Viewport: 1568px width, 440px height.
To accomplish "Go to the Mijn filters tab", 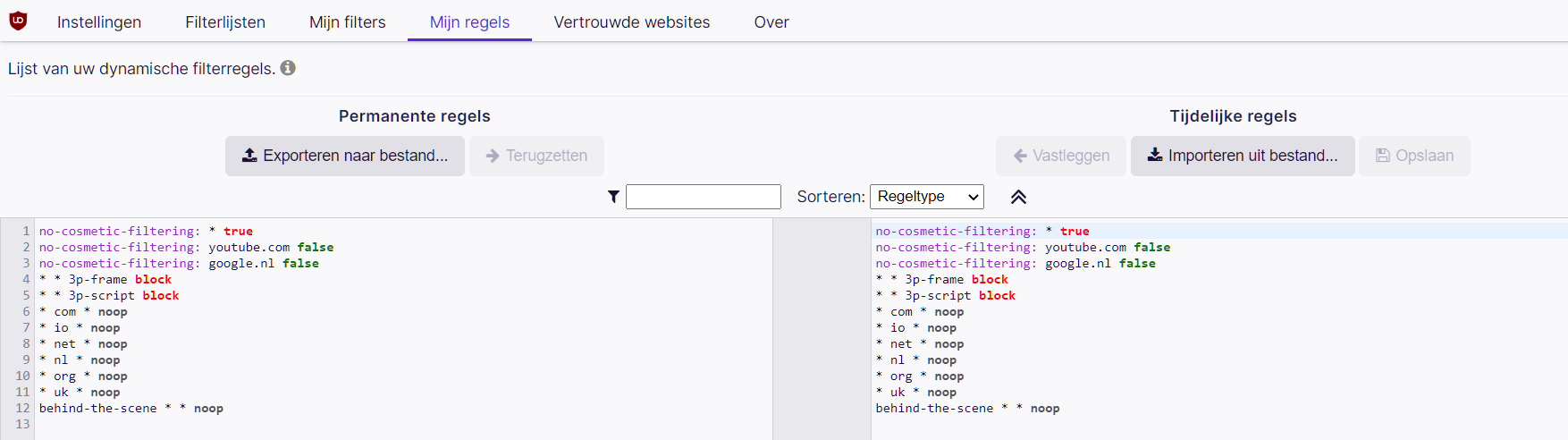I will point(348,22).
